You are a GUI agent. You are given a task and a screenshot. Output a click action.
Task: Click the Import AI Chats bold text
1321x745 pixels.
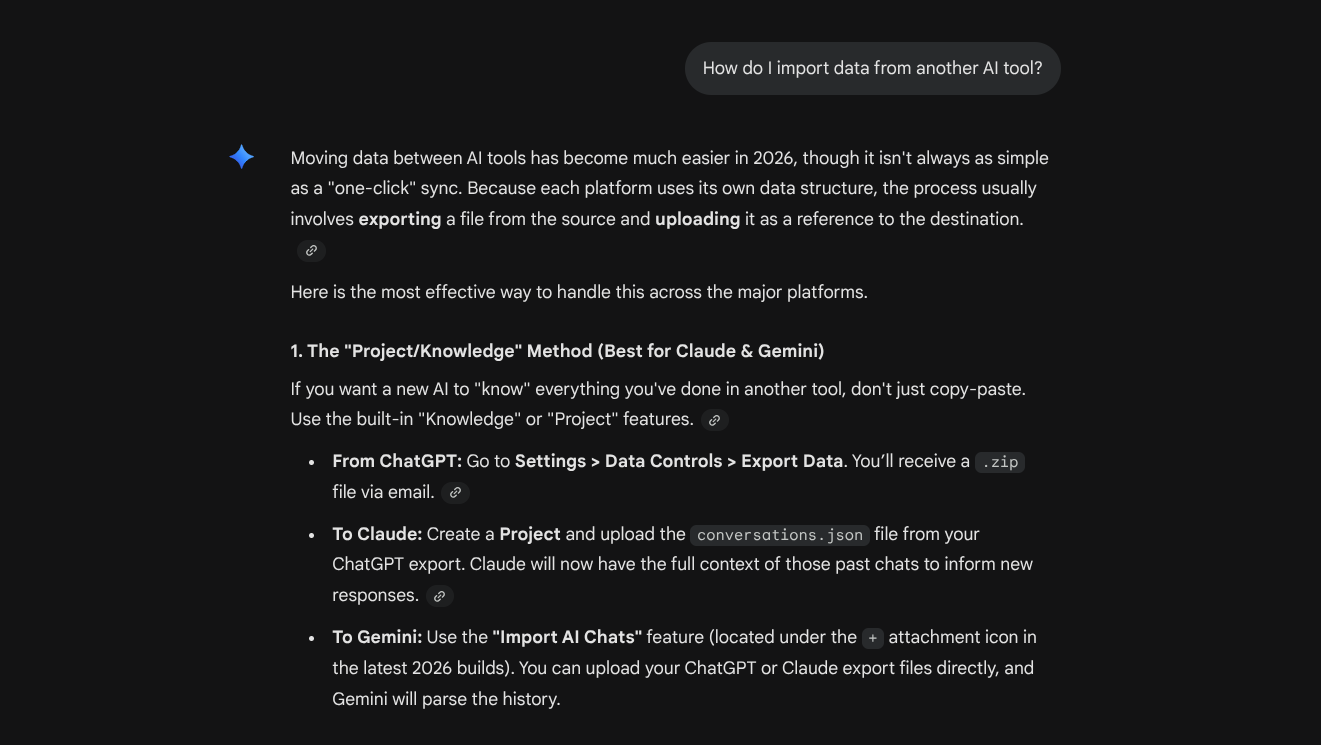tap(566, 637)
